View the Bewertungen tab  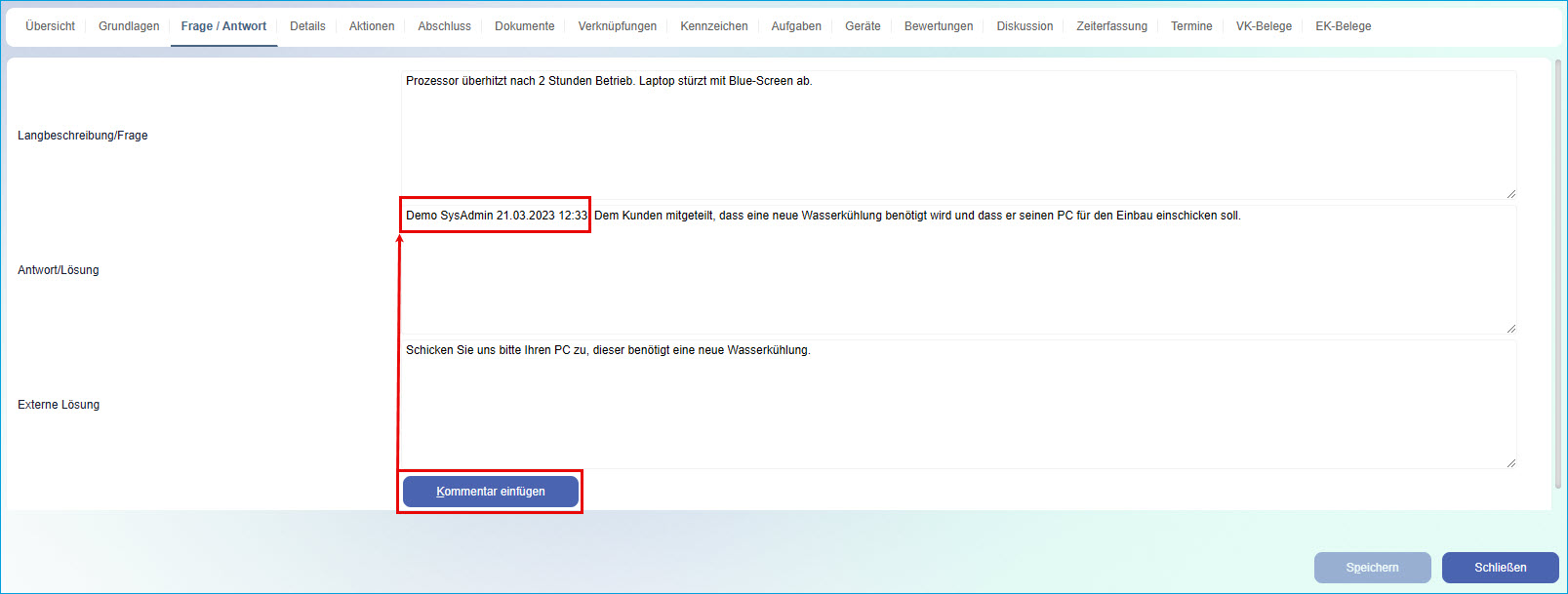(x=938, y=26)
